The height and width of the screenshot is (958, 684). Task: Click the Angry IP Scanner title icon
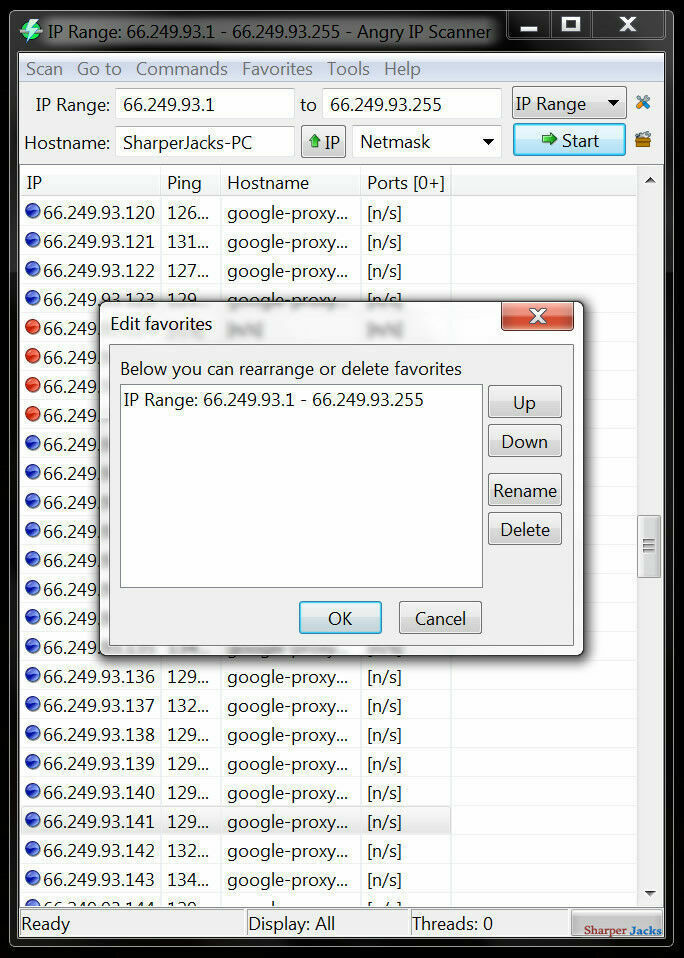pyautogui.click(x=31, y=31)
